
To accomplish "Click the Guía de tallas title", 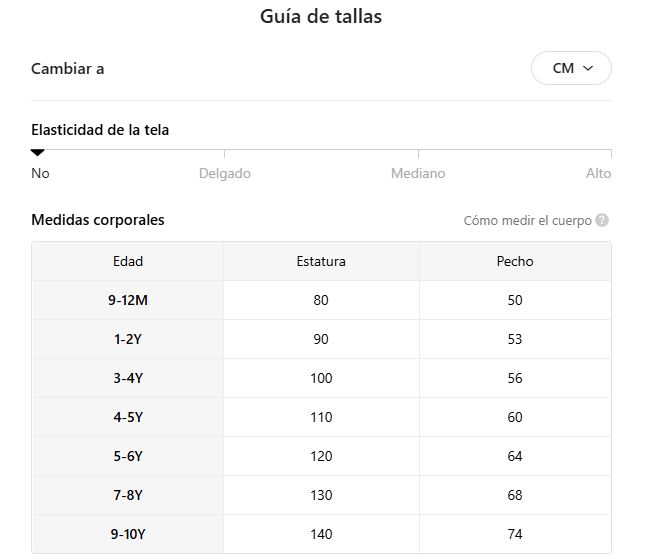I will tap(321, 16).
